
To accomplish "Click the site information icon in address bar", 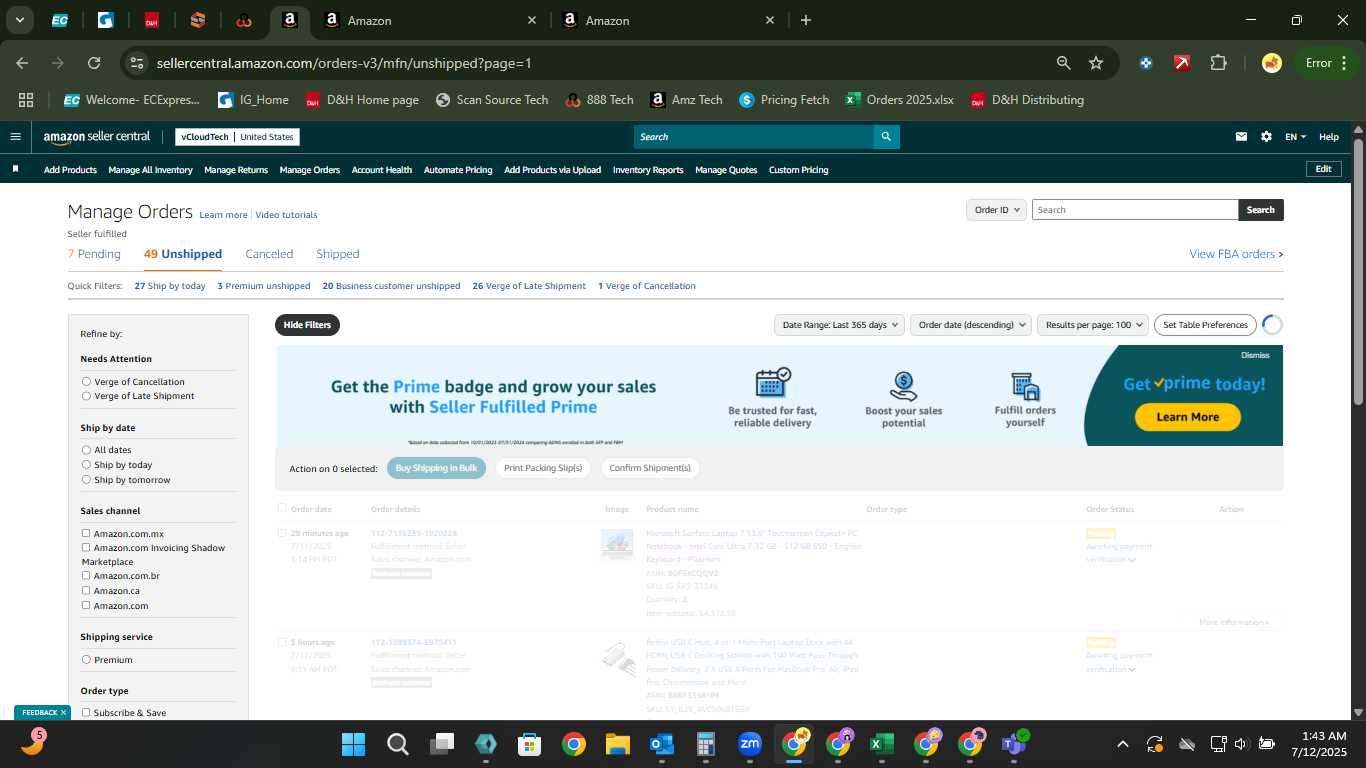I will click(137, 63).
